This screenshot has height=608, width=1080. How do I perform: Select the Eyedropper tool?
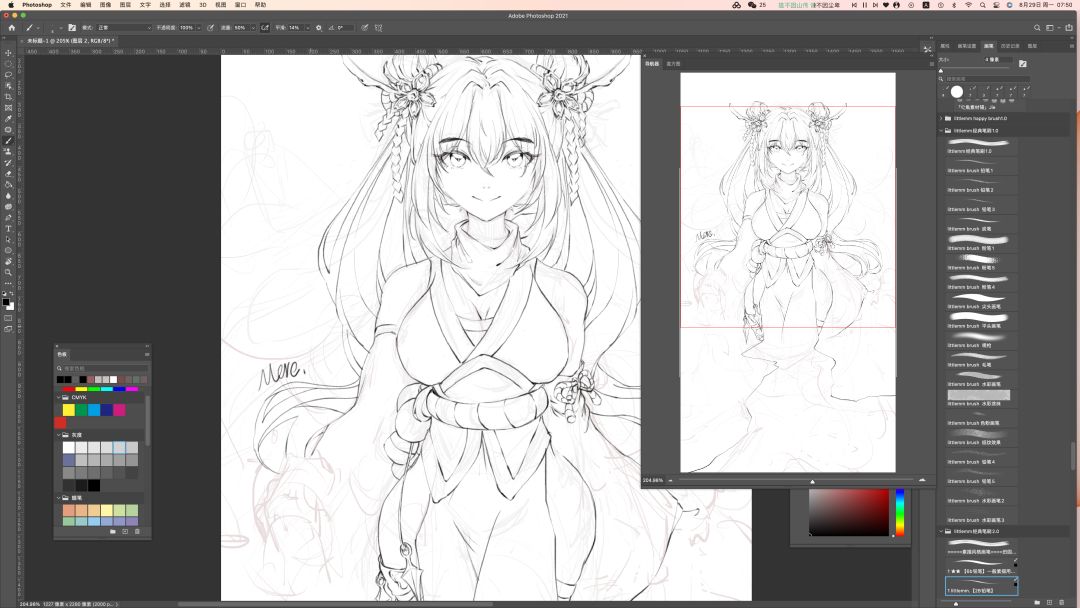click(8, 119)
